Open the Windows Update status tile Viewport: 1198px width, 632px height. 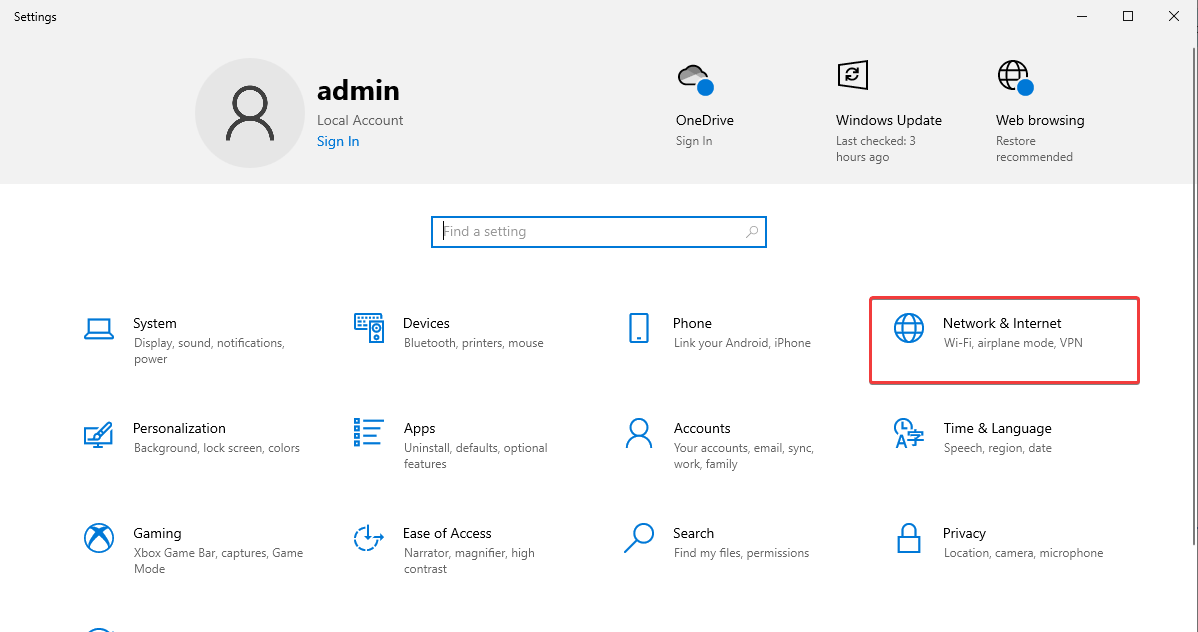point(888,110)
